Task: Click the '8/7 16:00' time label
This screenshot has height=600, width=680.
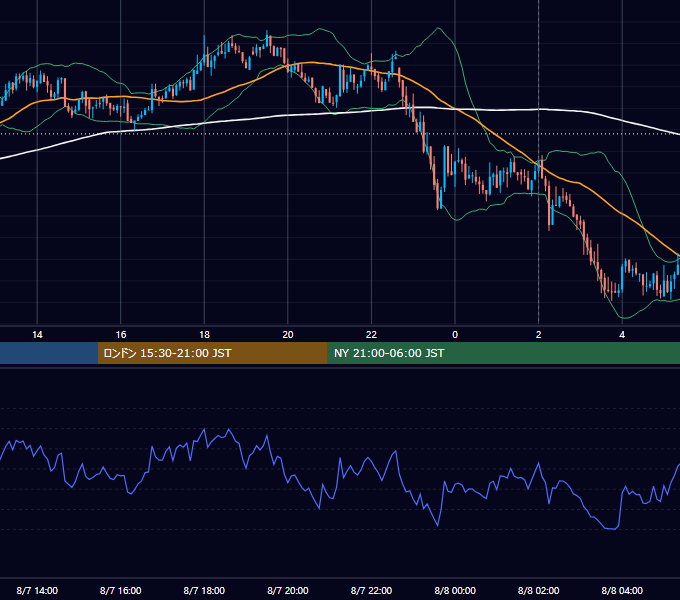Action: click(121, 590)
